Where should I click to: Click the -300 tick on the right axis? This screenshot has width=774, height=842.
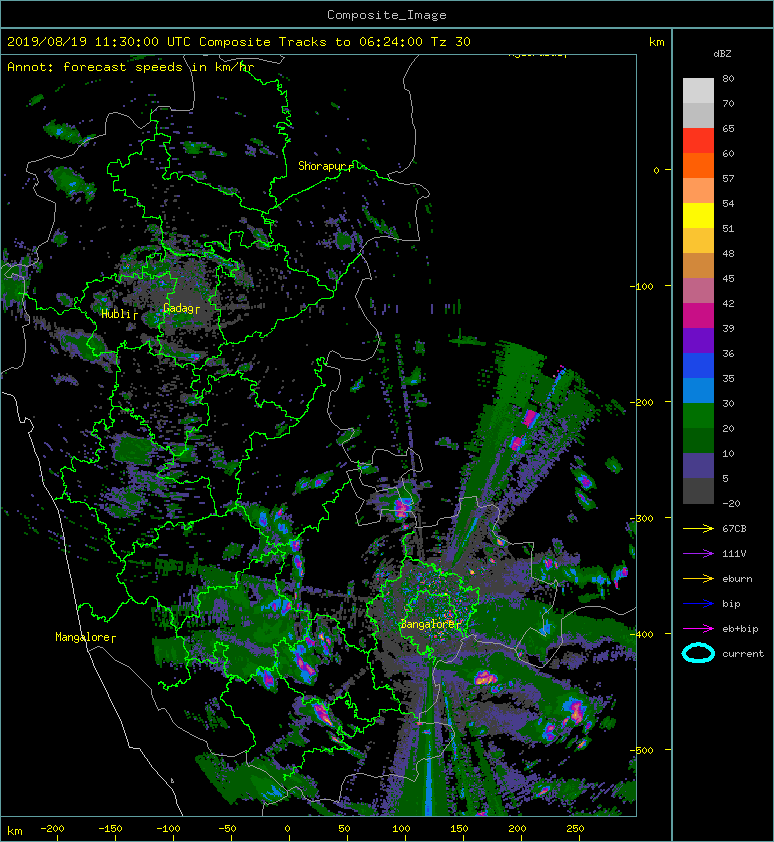coord(641,518)
